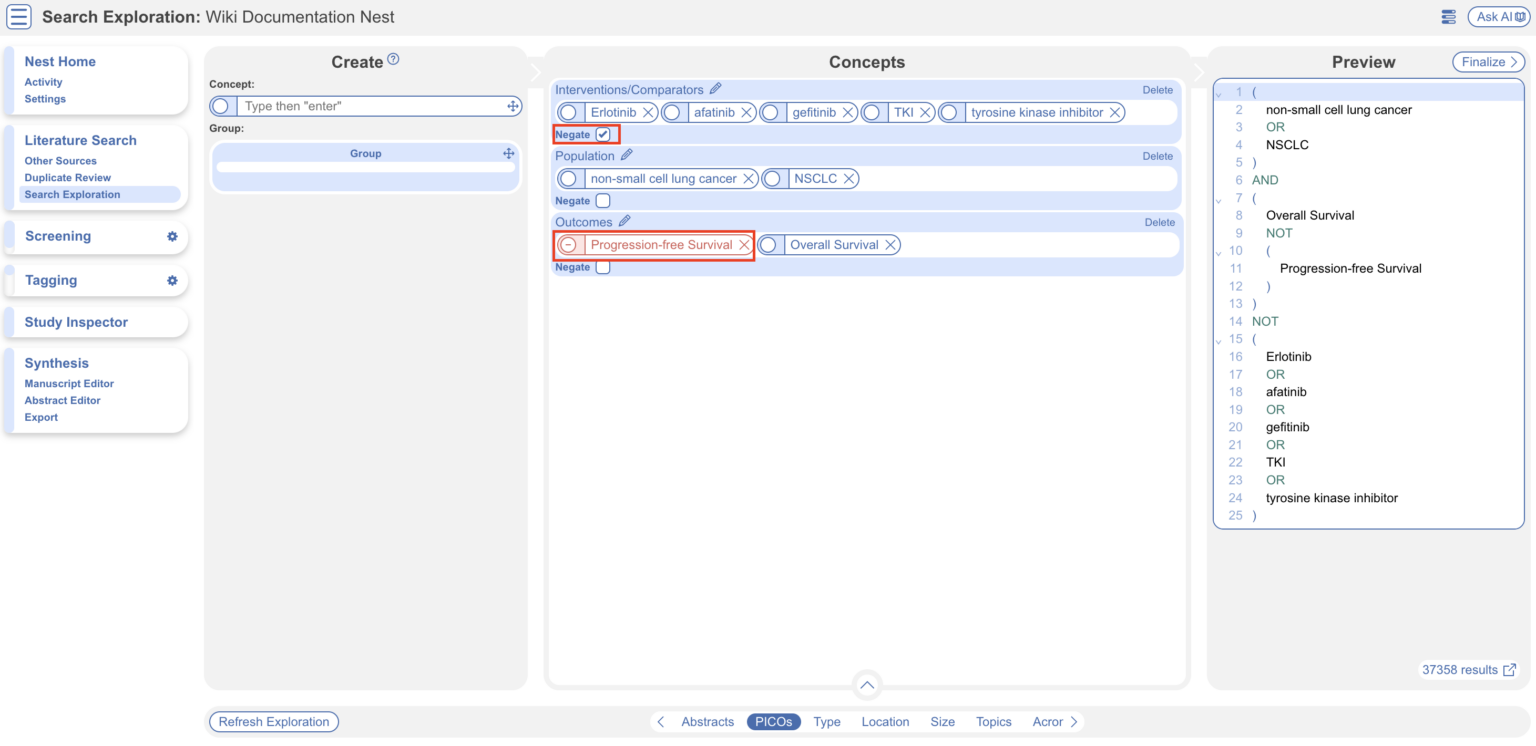Enable Negate for the Outcomes concept

pos(603,267)
